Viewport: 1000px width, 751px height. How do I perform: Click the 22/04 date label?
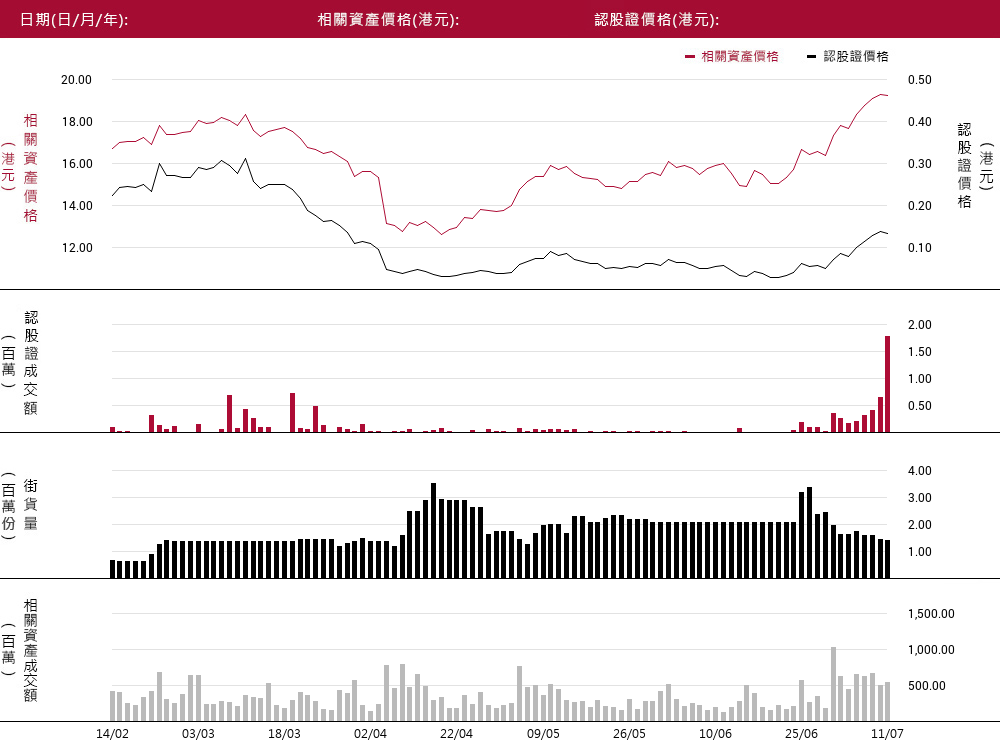[457, 734]
